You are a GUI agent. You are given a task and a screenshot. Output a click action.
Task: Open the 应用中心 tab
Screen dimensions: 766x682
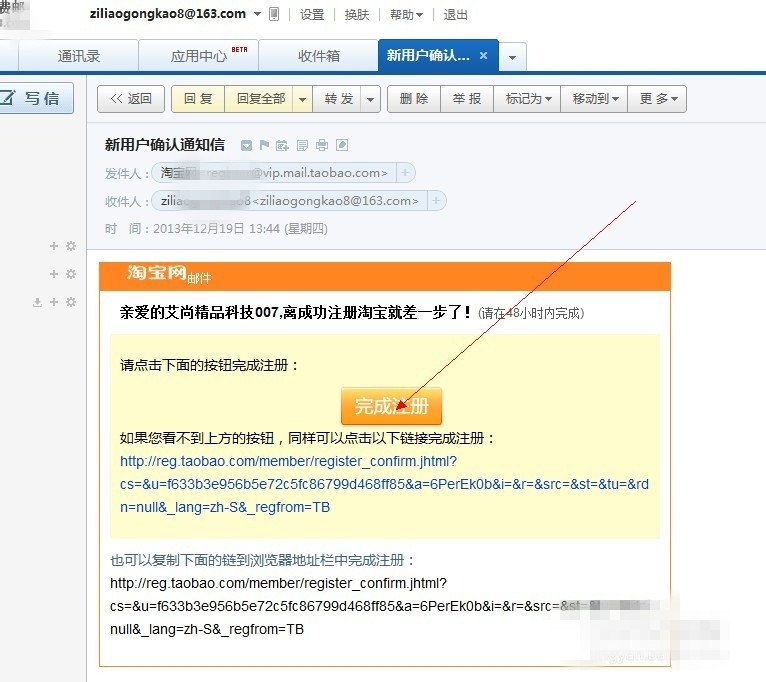pos(199,56)
